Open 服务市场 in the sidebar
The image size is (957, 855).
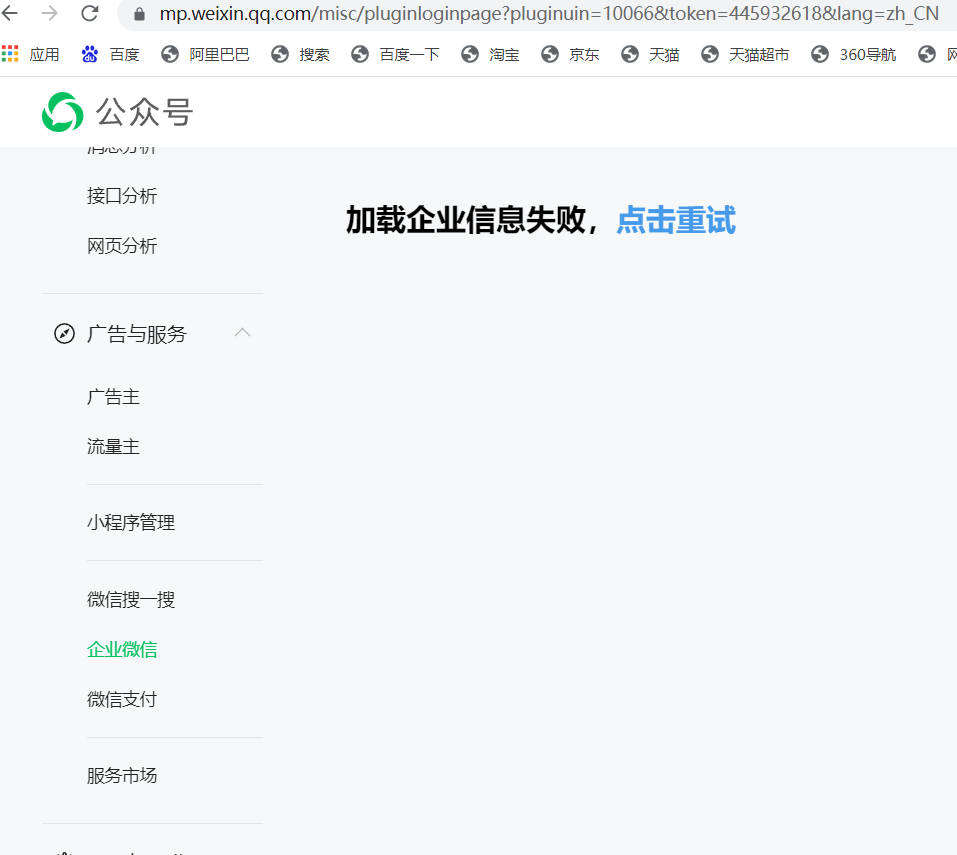(x=122, y=776)
